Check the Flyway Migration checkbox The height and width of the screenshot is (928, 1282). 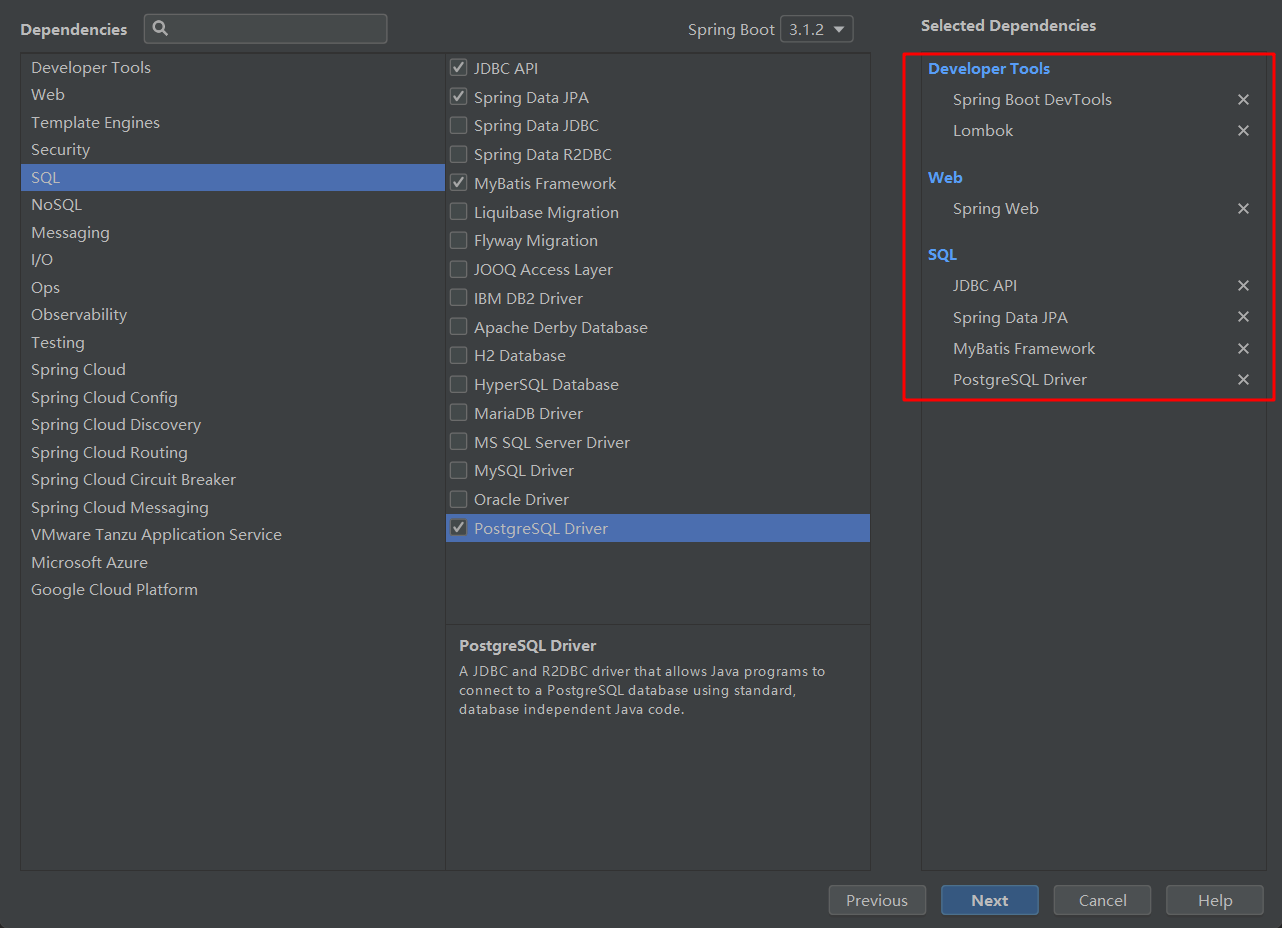(458, 240)
